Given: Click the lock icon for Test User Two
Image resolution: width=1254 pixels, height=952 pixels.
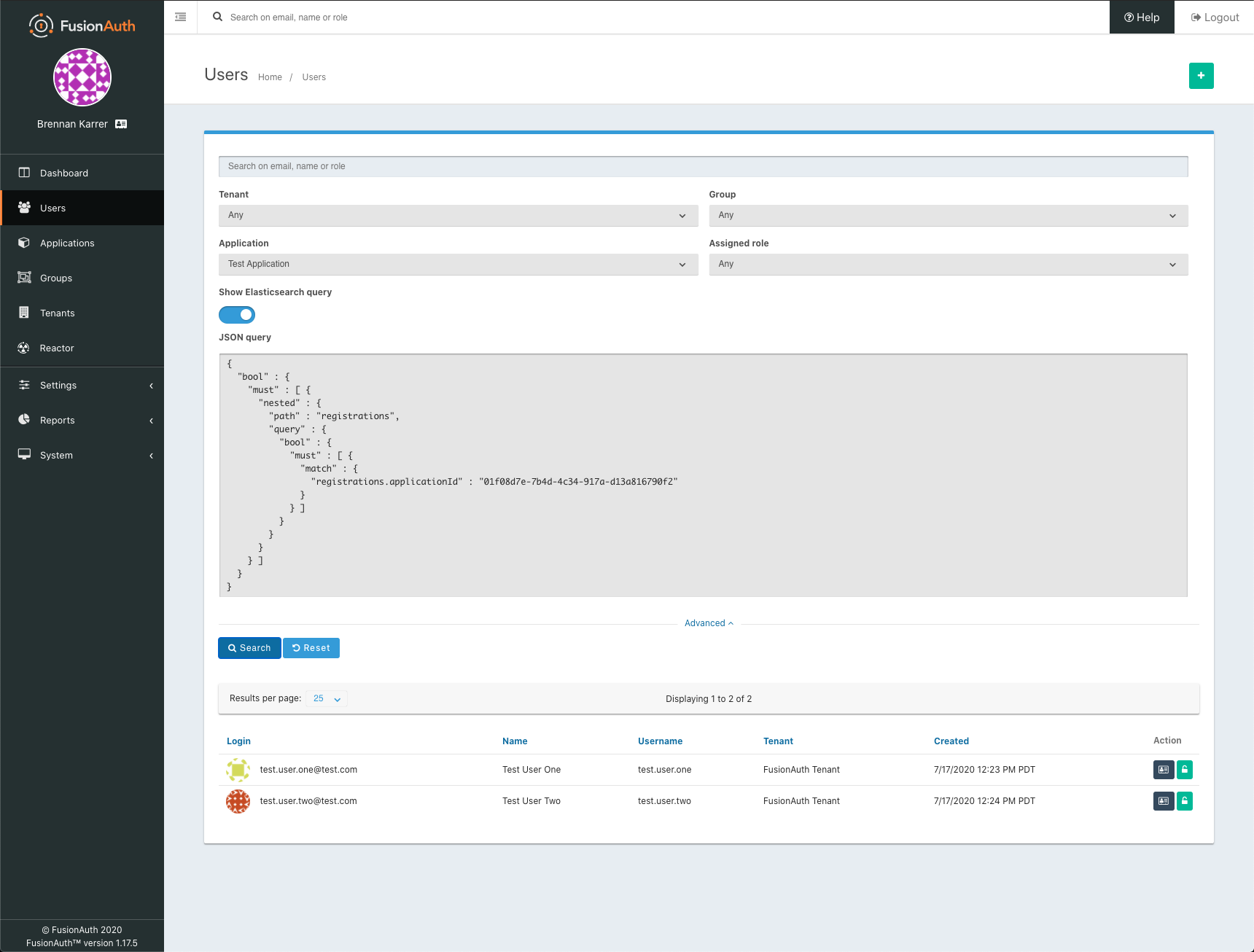Looking at the screenshot, I should 1185,800.
